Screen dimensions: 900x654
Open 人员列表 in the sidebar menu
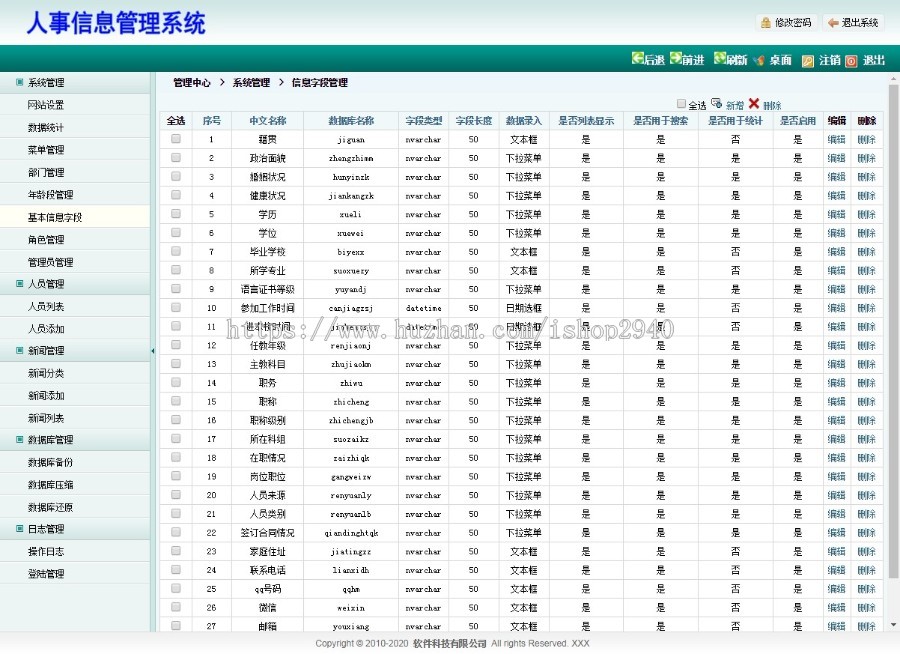tap(46, 306)
